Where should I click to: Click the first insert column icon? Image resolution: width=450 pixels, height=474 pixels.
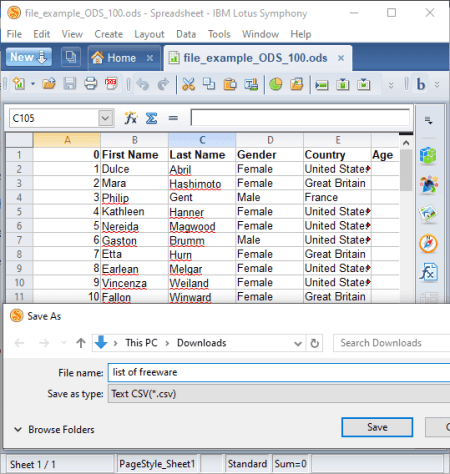click(343, 84)
